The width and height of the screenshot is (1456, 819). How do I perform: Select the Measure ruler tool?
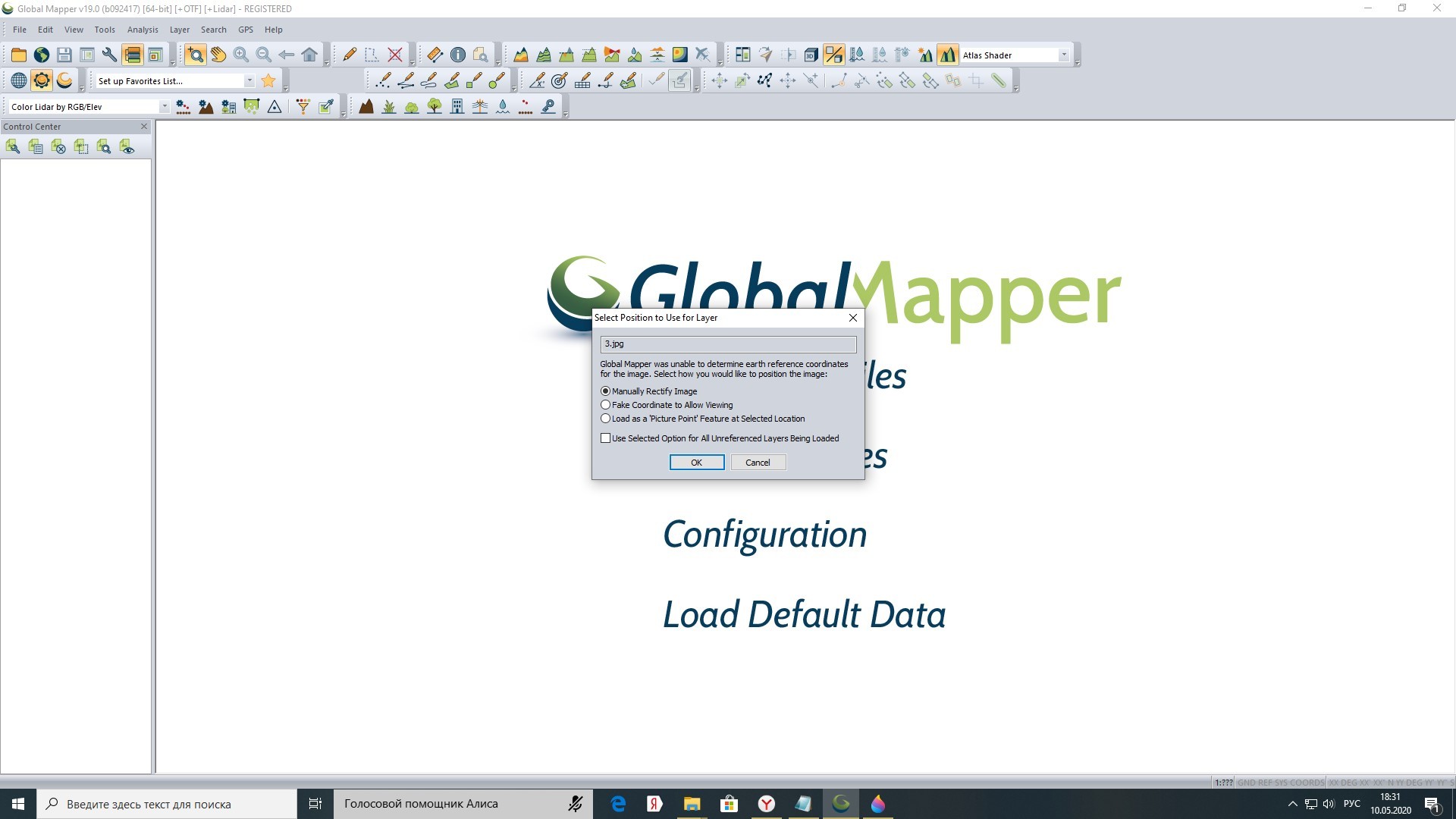pyautogui.click(x=435, y=55)
